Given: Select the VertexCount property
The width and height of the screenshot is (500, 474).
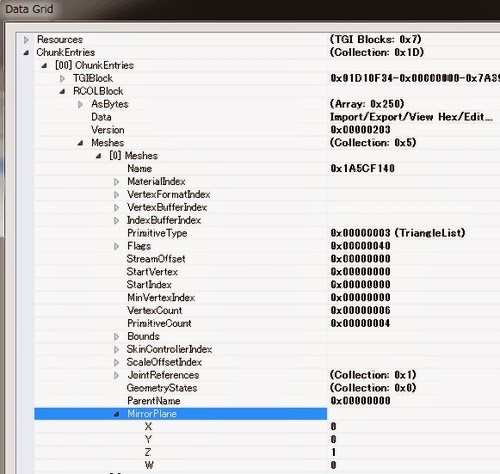Looking at the screenshot, I should coord(155,311).
